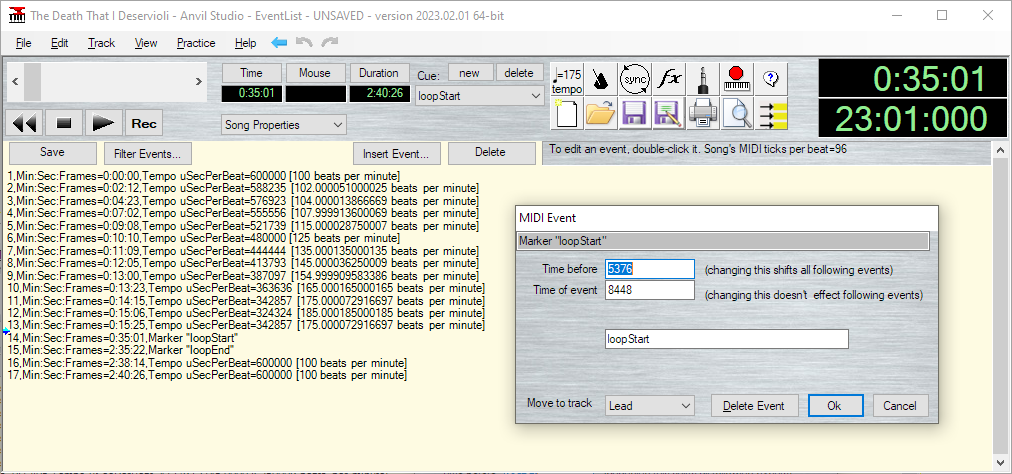
Task: Click the audio jack plug icon
Action: tap(704, 78)
